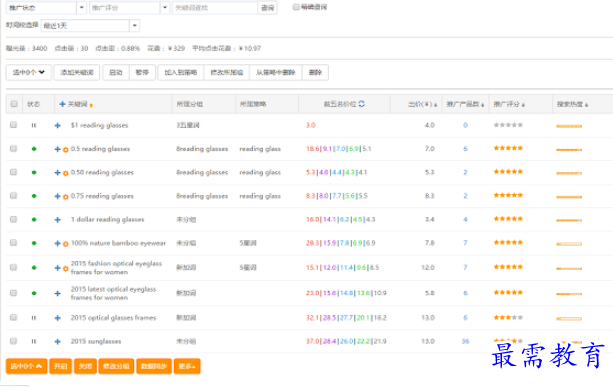Click orange gear icon for '0.50 reading glasses'
613x387 pixels.
(x=66, y=173)
